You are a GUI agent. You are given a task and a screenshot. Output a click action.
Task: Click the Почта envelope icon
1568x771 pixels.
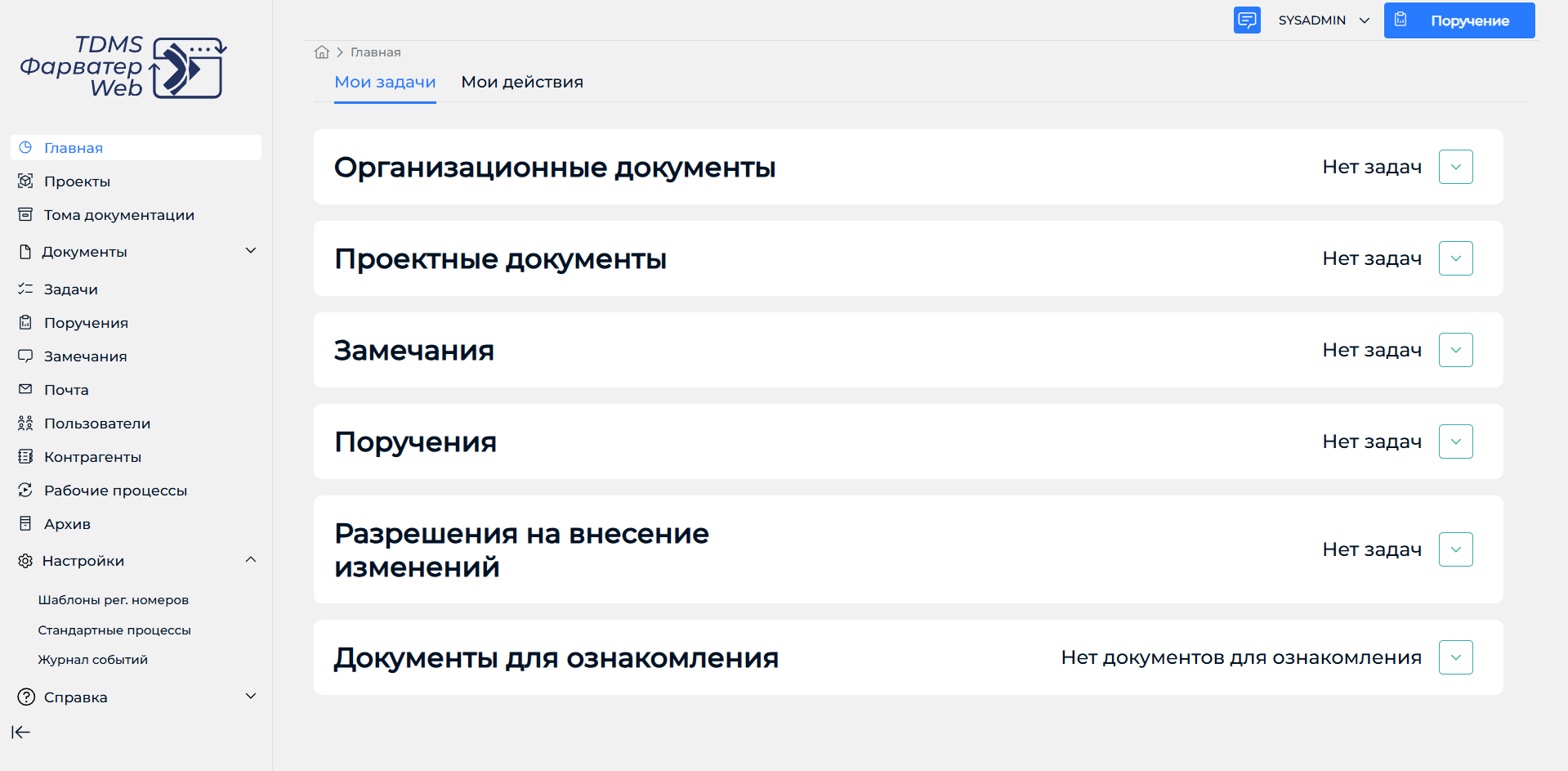pos(25,389)
